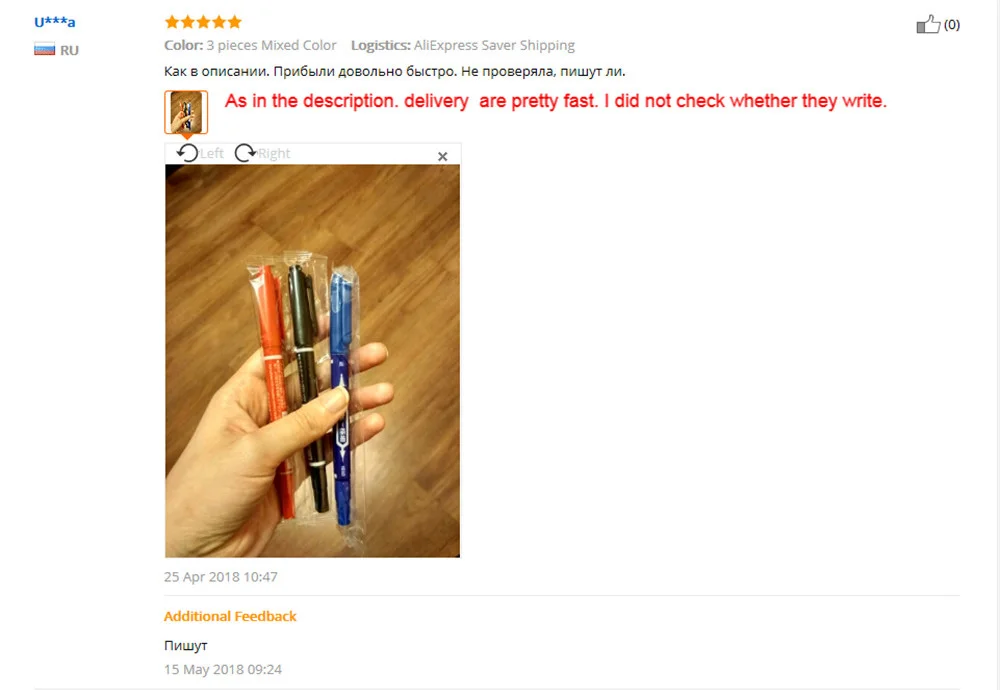Click "3 pieces Mixed Color" text
The image size is (1000, 690).
click(x=271, y=45)
